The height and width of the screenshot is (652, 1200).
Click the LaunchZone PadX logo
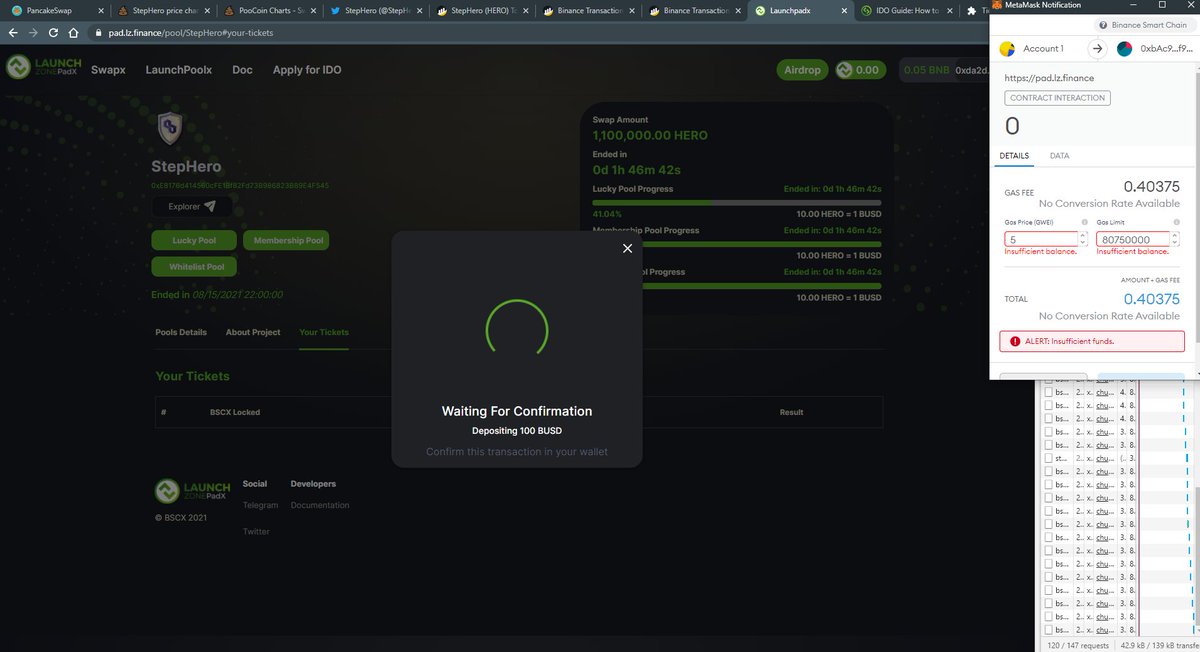click(x=38, y=70)
